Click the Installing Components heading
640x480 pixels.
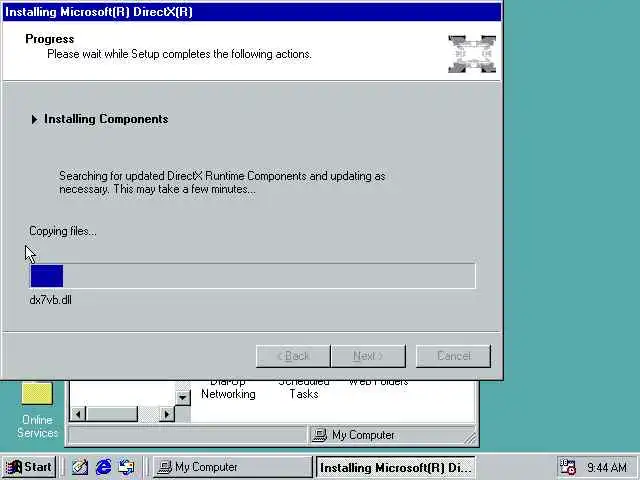[106, 119]
